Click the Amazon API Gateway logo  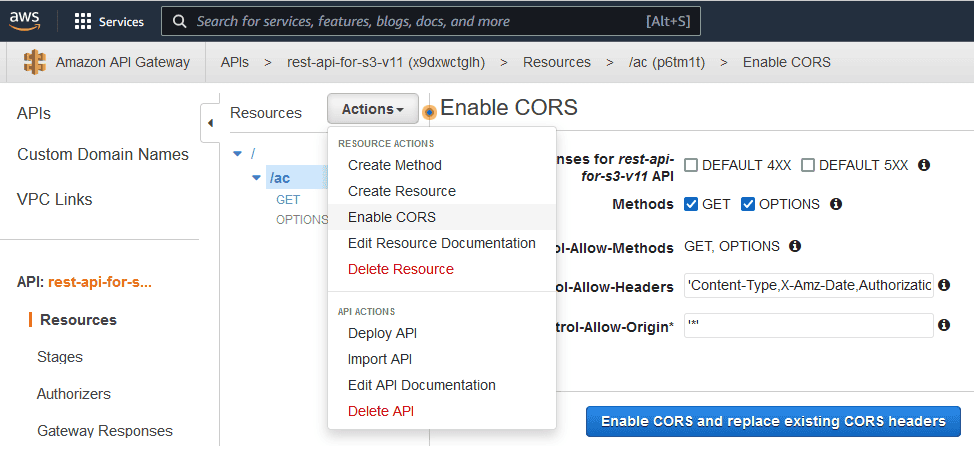35,62
